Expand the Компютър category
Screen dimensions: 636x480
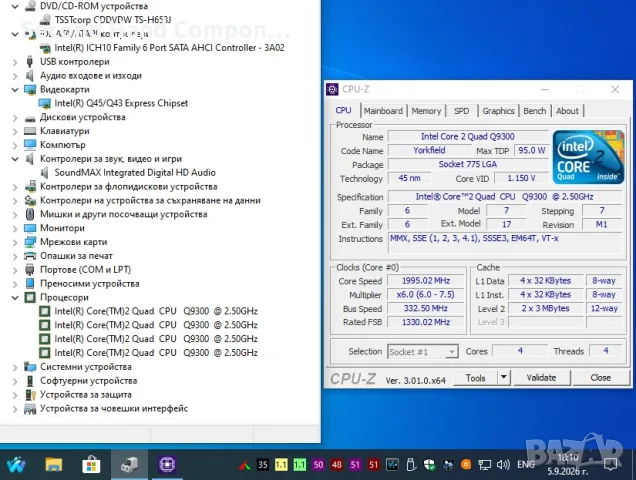point(15,145)
